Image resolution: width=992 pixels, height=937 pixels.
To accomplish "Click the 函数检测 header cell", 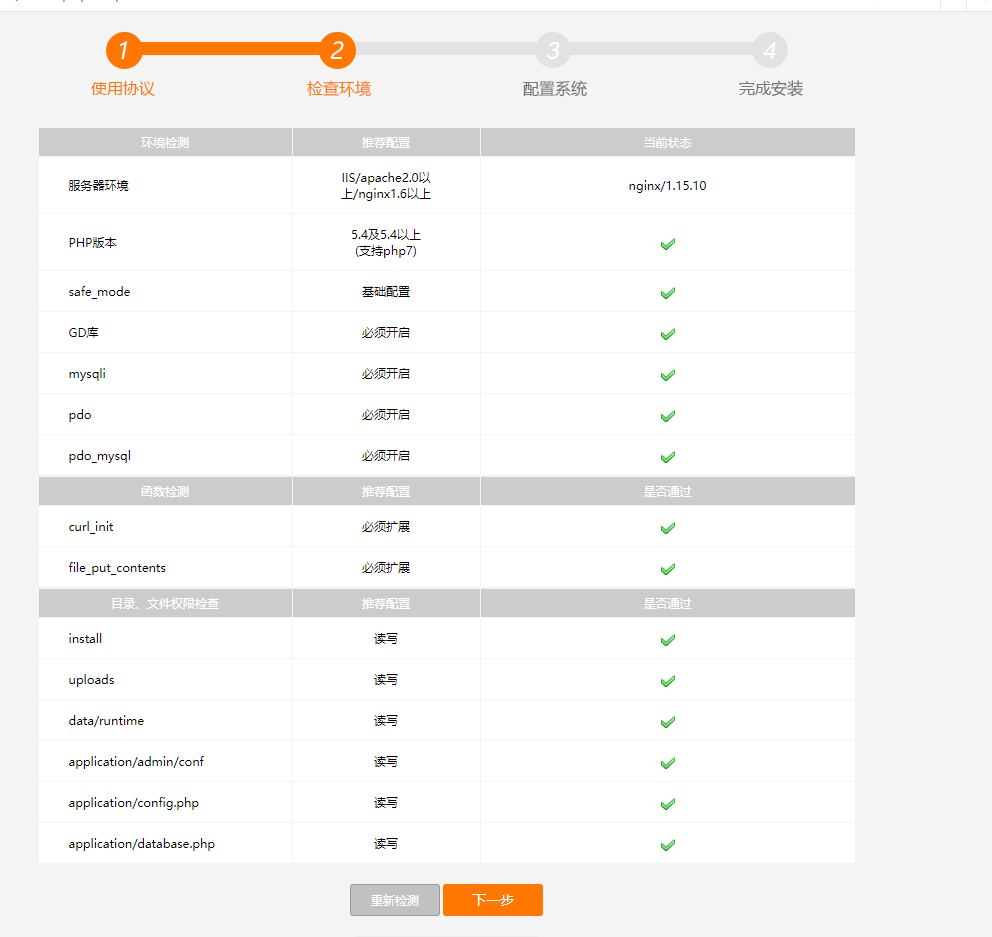I will pos(165,492).
